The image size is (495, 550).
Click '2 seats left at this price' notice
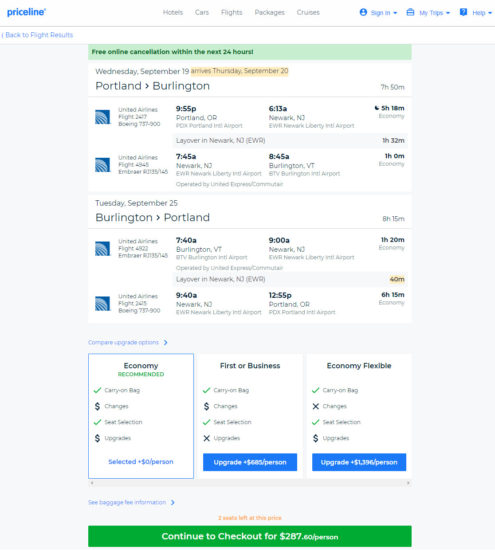click(250, 518)
